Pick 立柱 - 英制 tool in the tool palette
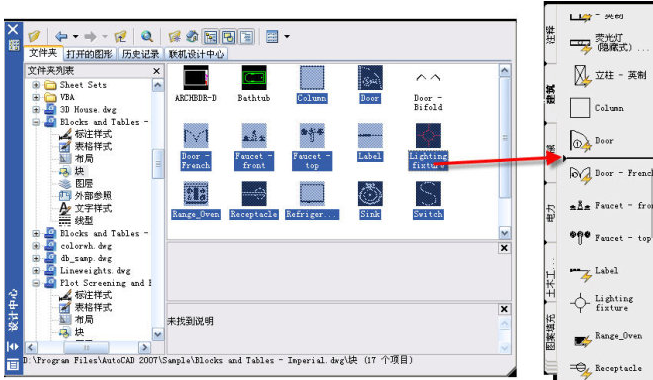653x380 pixels. (x=609, y=75)
